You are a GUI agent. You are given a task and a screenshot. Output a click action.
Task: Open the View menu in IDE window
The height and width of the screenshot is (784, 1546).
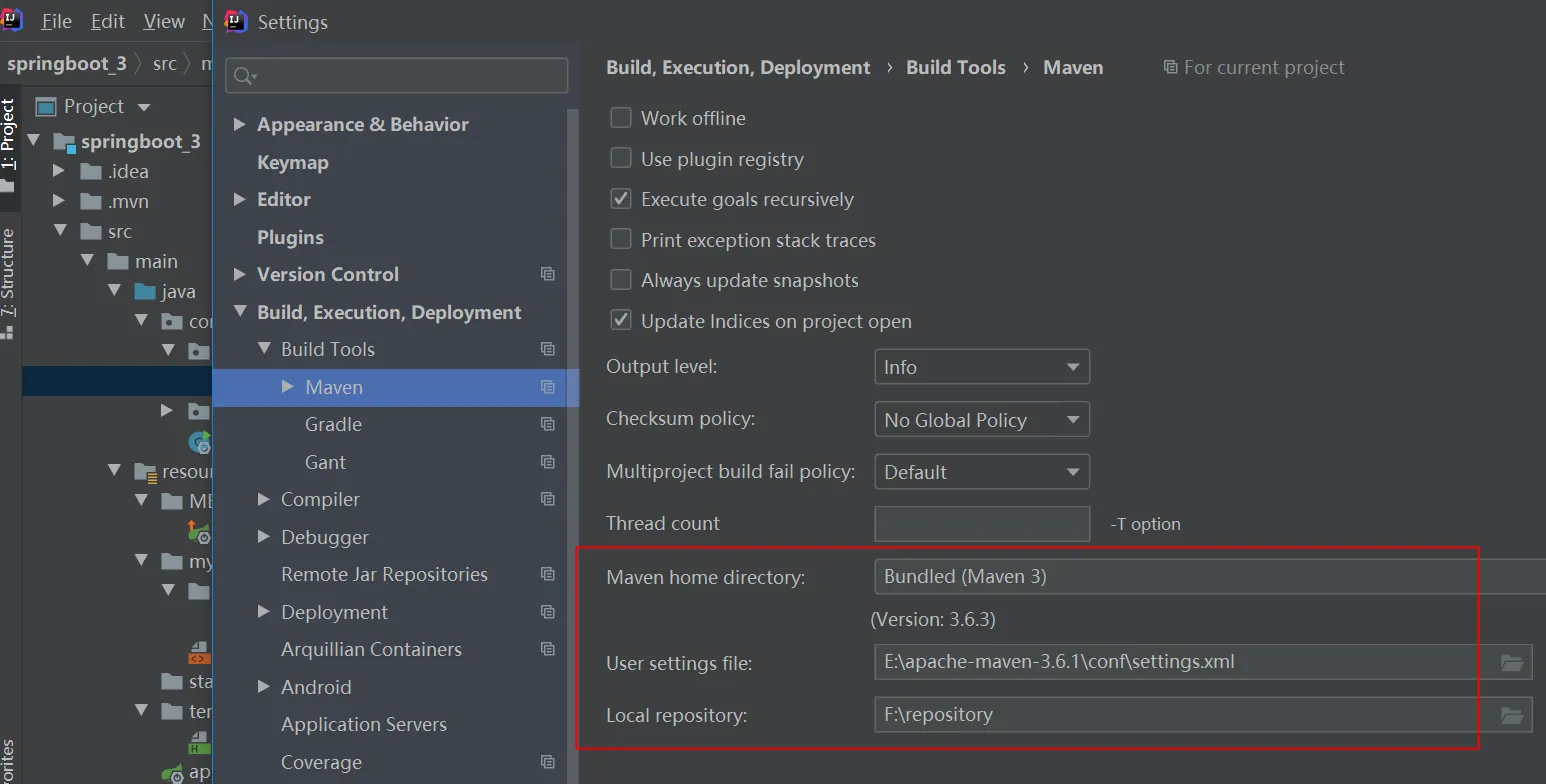164,21
